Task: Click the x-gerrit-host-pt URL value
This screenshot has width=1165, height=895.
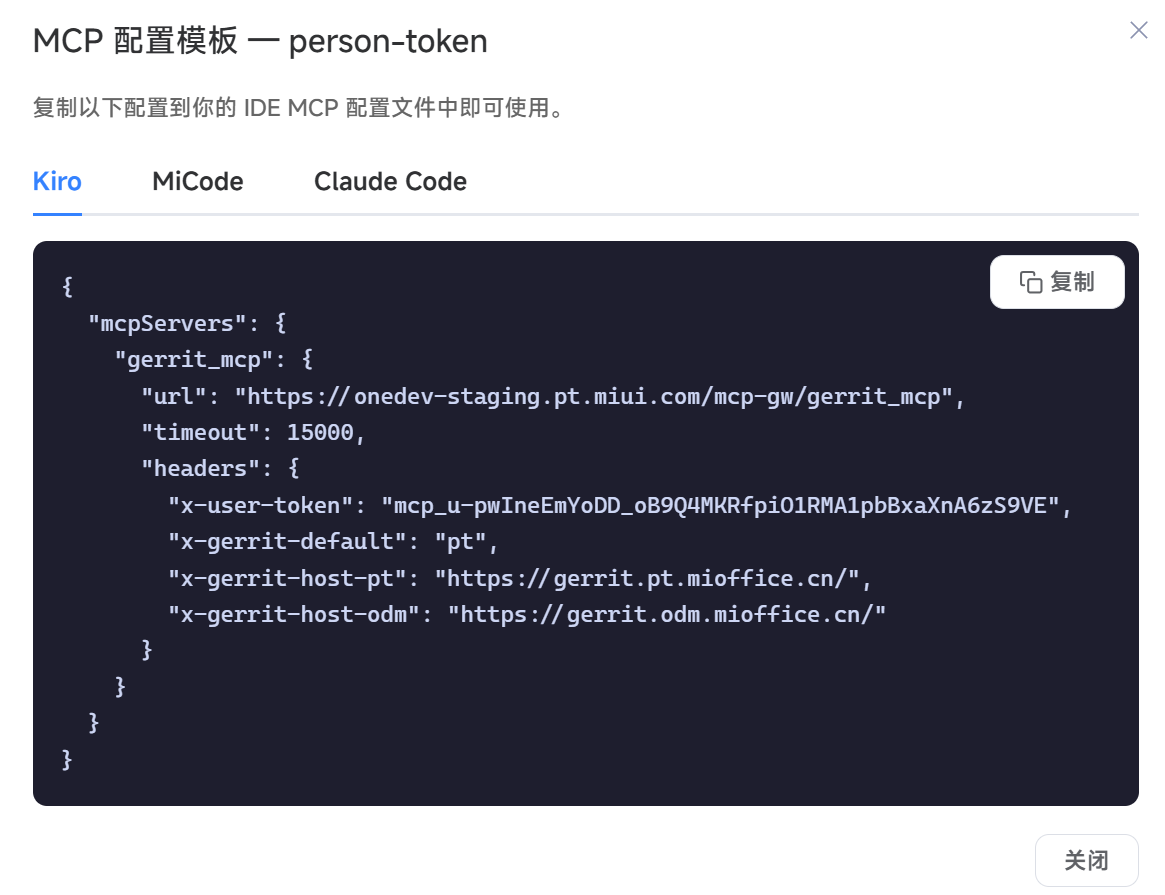Action: [x=646, y=579]
